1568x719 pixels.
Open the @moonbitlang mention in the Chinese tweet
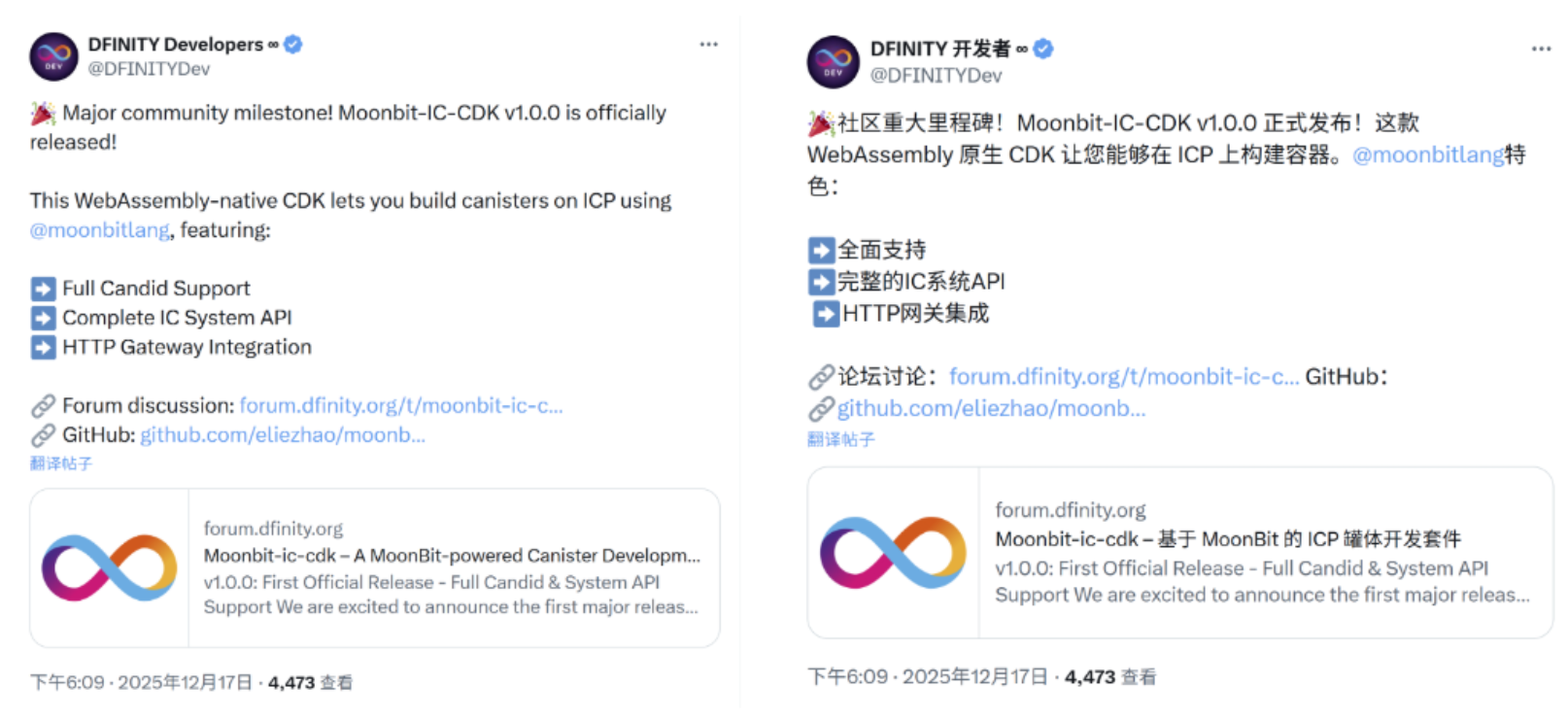pos(1428,154)
